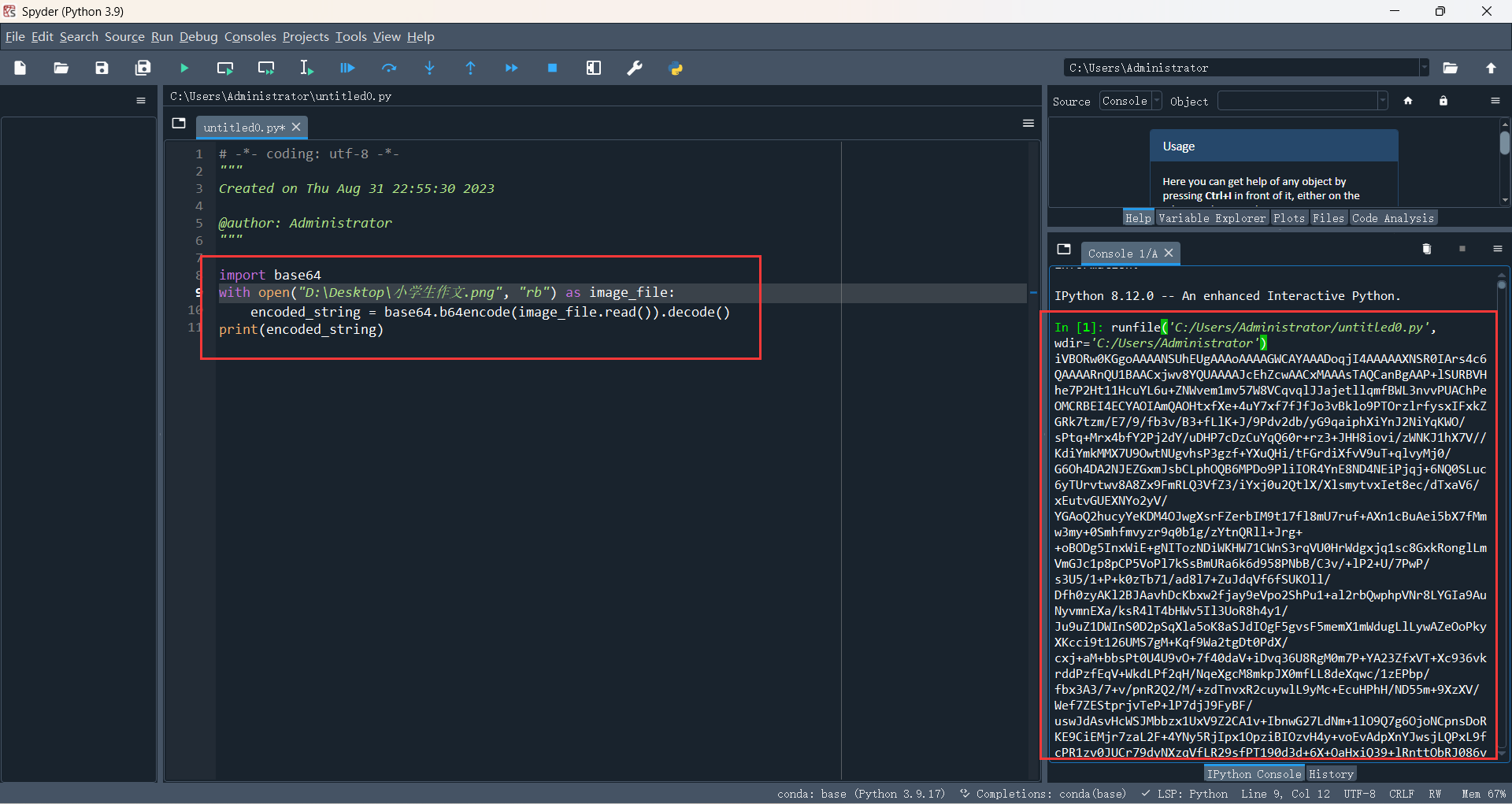The height and width of the screenshot is (804, 1512).
Task: Click the Run current cell icon
Action: pyautogui.click(x=225, y=69)
